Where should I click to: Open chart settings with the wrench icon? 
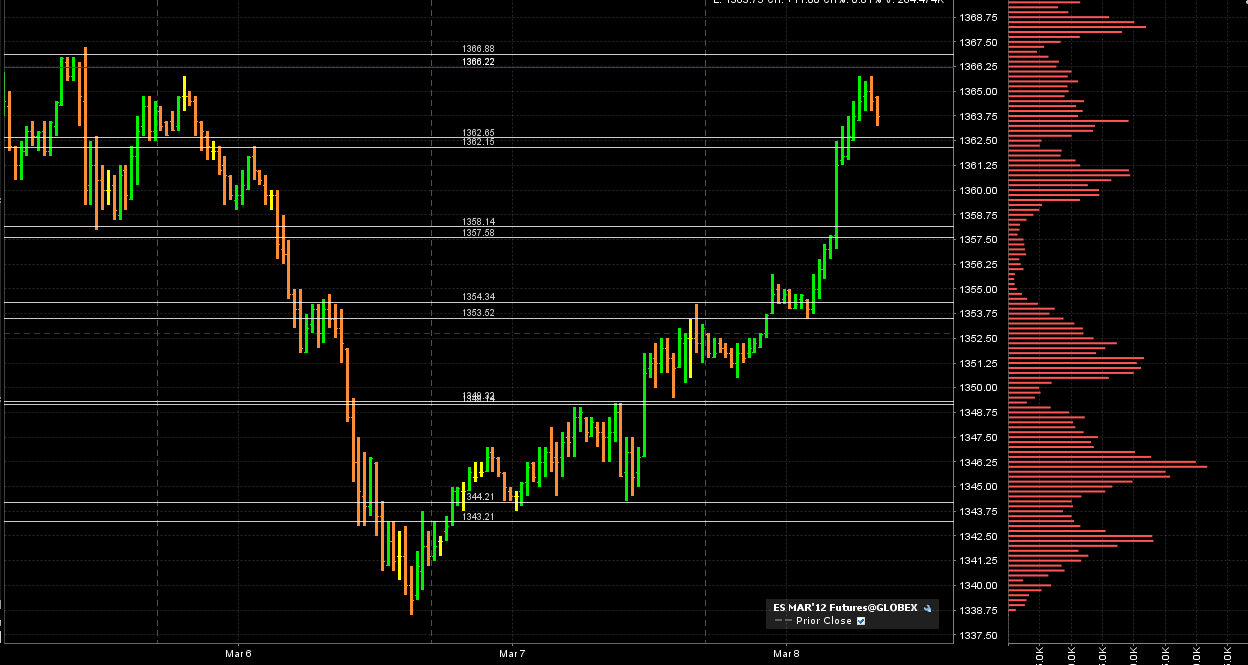click(x=928, y=607)
